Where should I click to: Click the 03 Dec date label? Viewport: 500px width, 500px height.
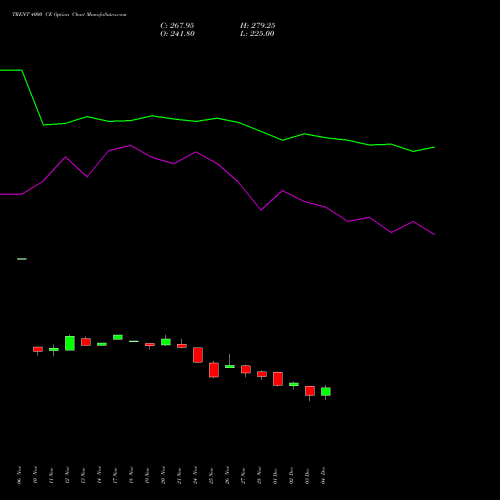(307, 475)
